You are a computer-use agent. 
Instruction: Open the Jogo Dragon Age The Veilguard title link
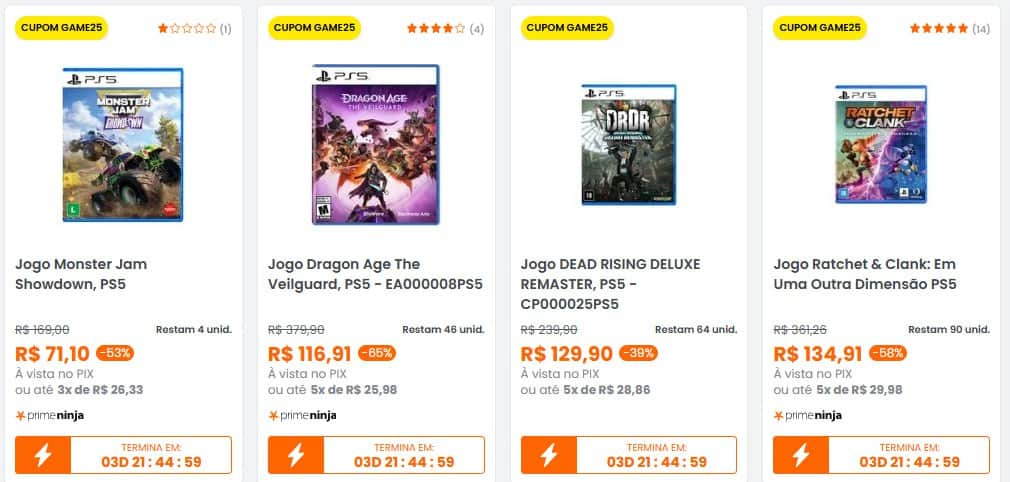click(x=375, y=274)
